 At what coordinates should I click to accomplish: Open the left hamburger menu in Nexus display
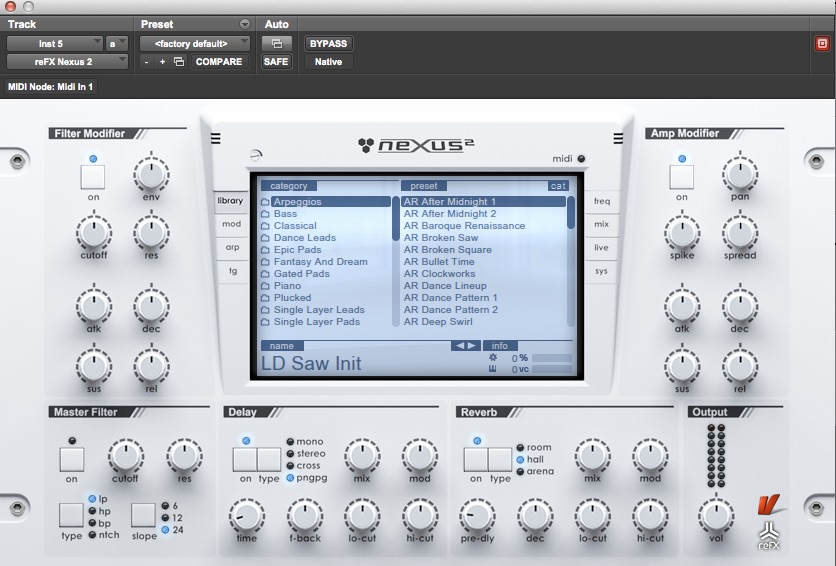(215, 139)
